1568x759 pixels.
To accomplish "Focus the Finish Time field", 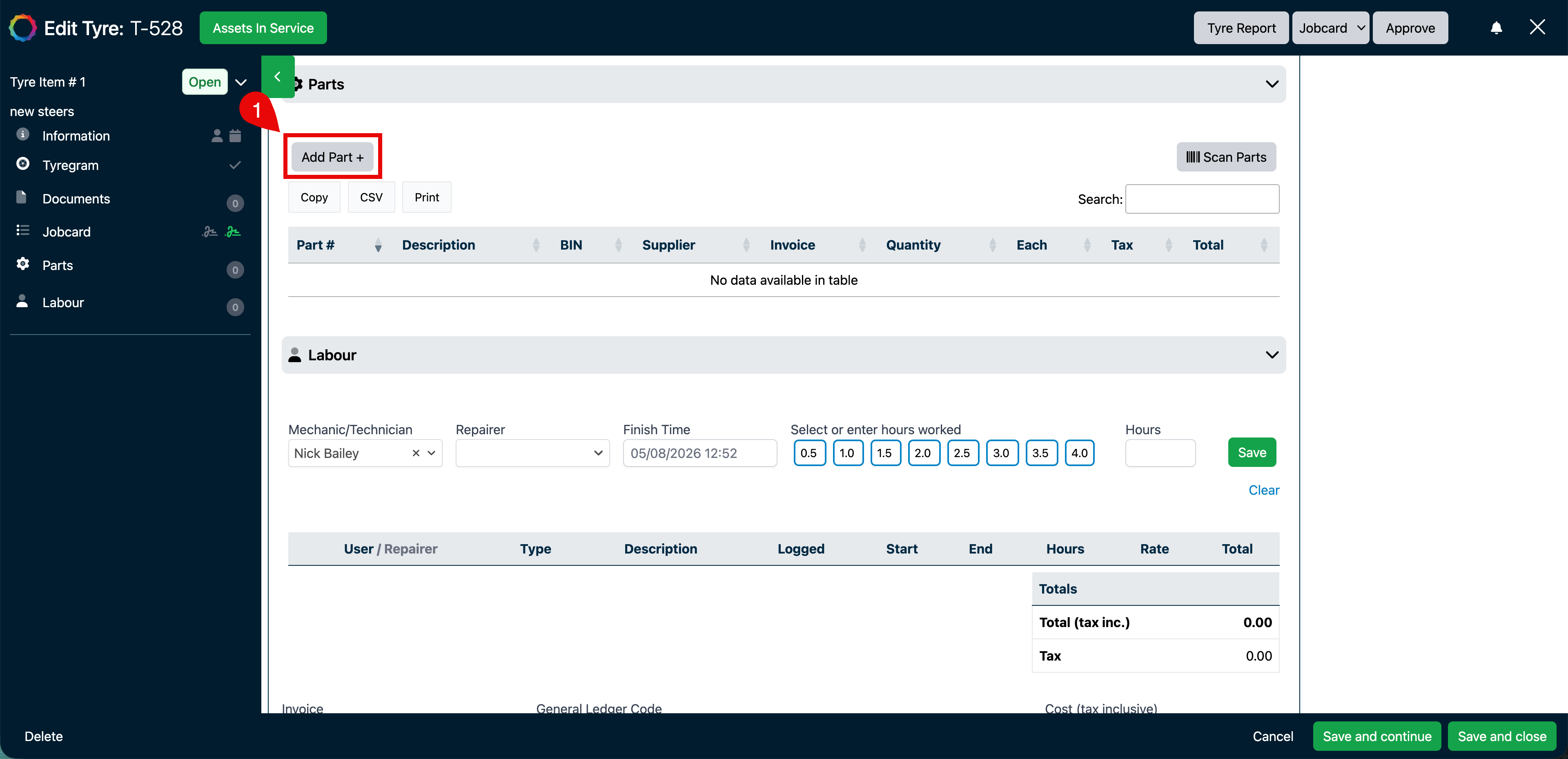I will tap(700, 453).
